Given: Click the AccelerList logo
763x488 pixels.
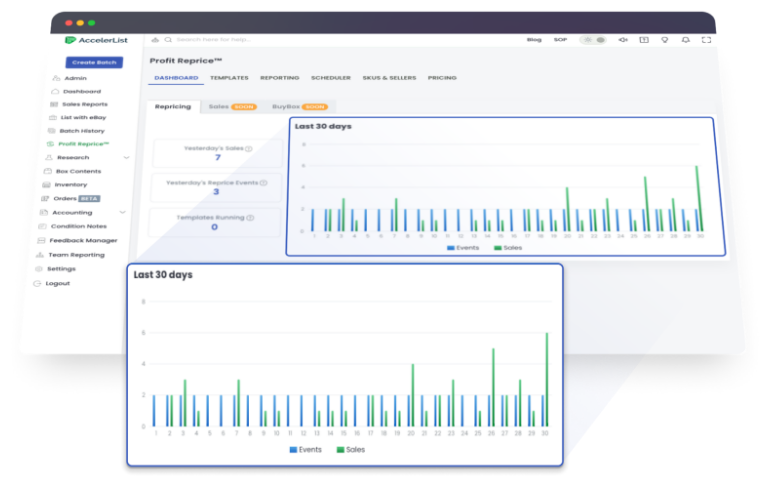Looking at the screenshot, I should (96, 40).
